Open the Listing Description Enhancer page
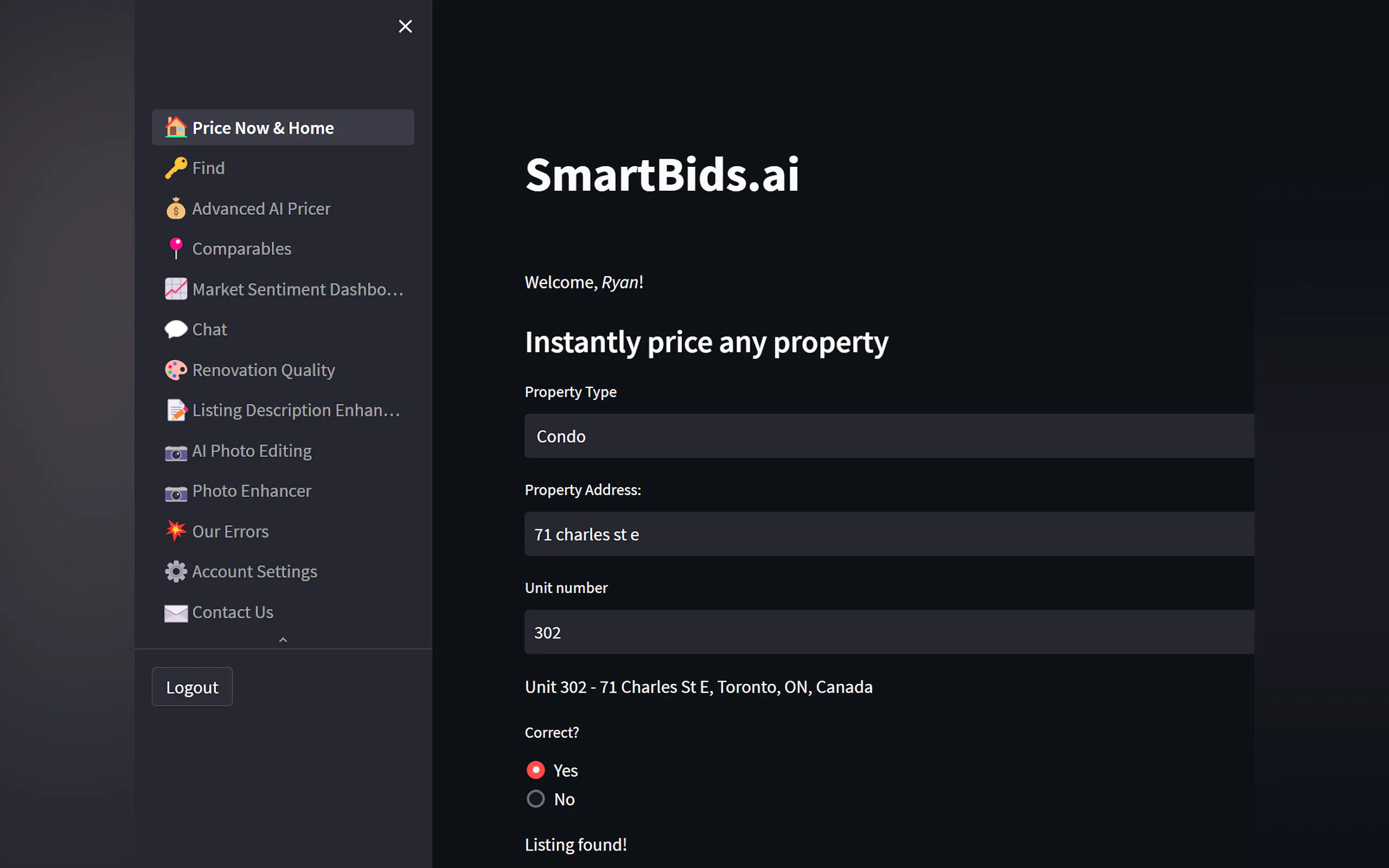The image size is (1389, 868). point(295,410)
